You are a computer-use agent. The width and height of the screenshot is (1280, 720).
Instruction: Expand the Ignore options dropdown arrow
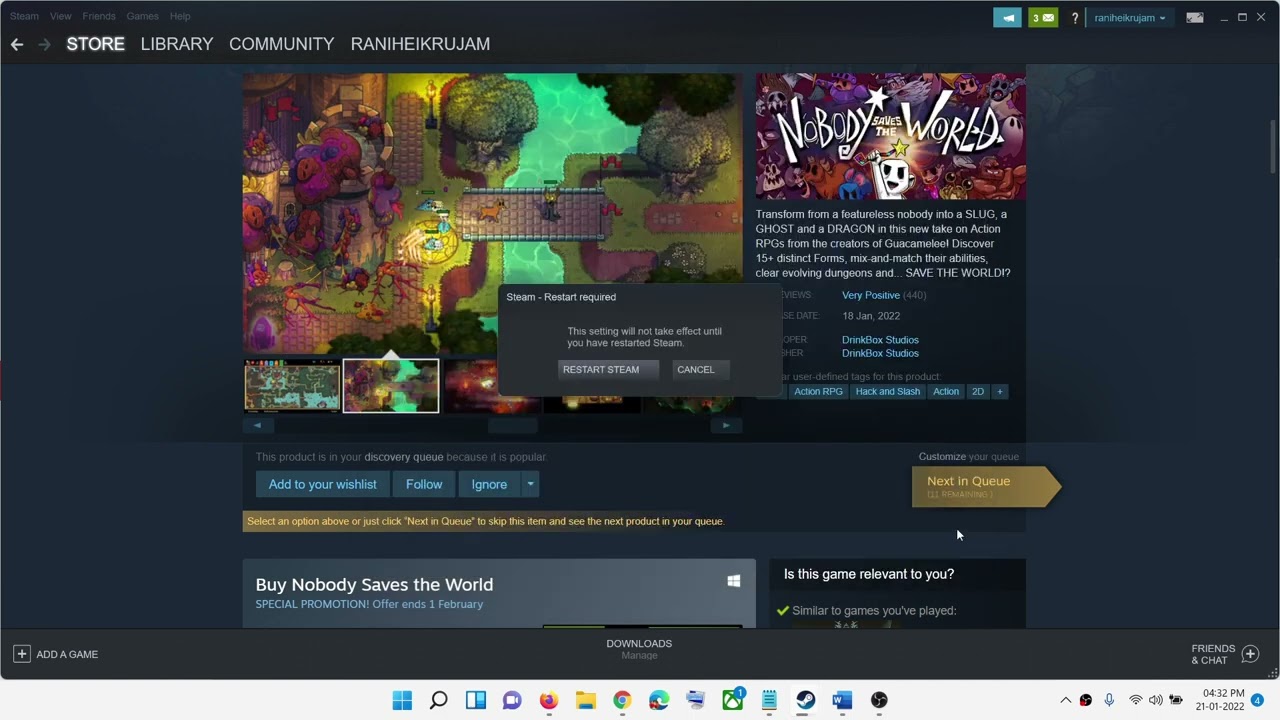coord(530,484)
